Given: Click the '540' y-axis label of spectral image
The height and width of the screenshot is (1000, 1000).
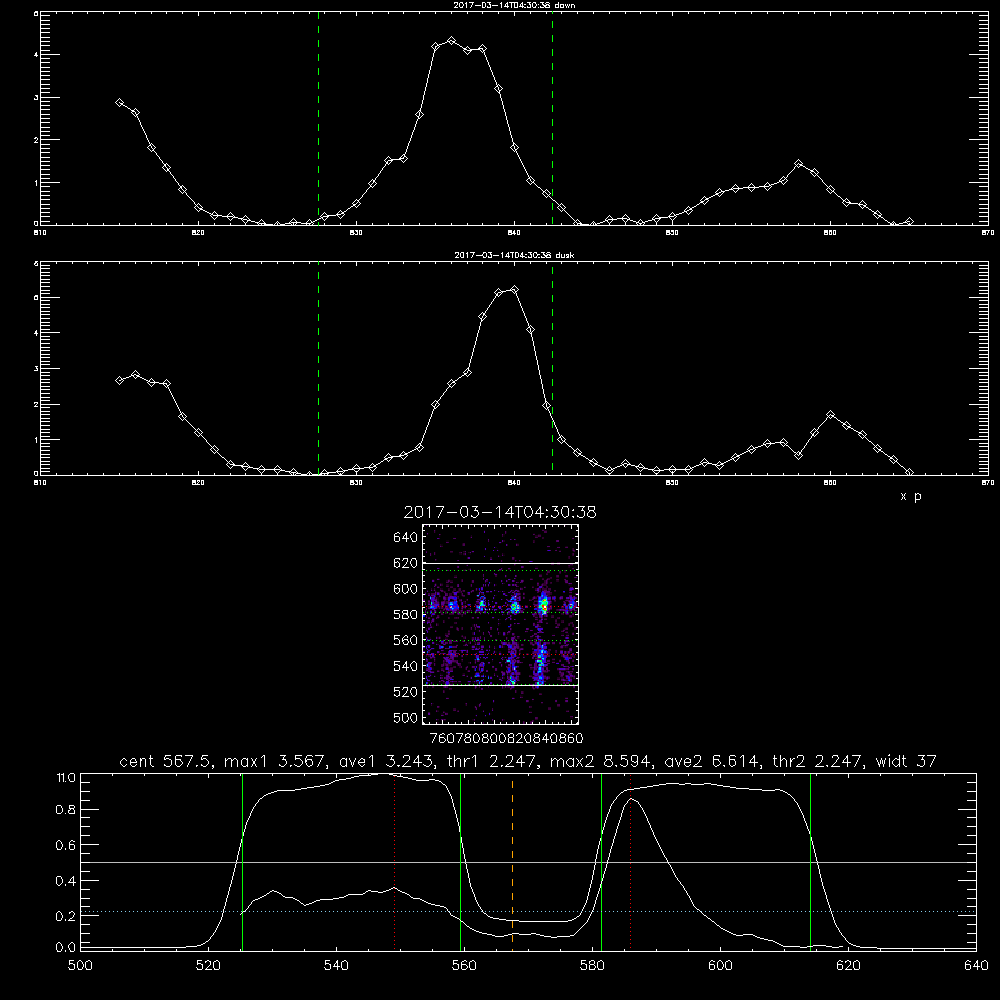Looking at the screenshot, I should click(x=406, y=666).
